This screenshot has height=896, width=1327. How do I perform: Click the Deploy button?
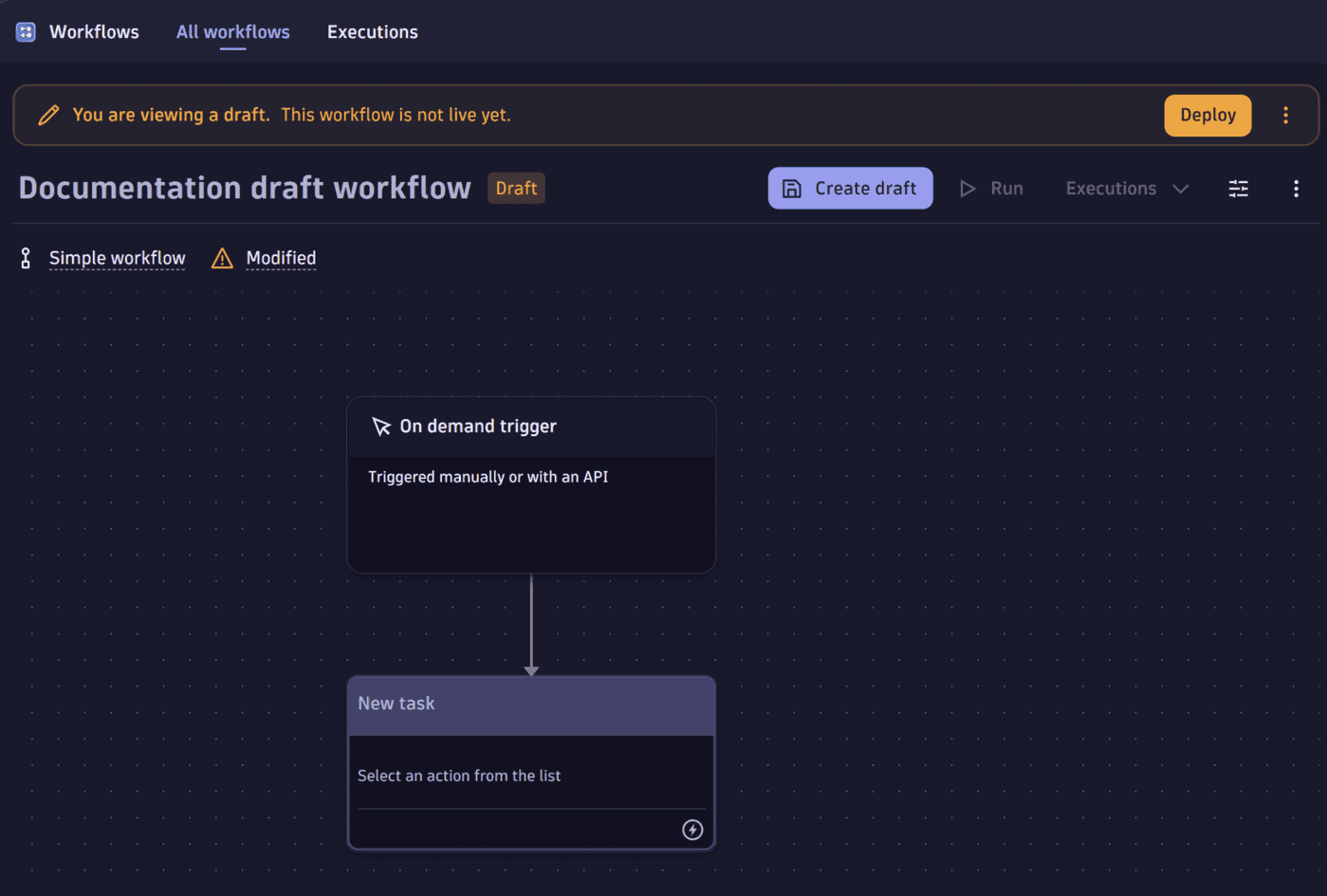coord(1207,115)
